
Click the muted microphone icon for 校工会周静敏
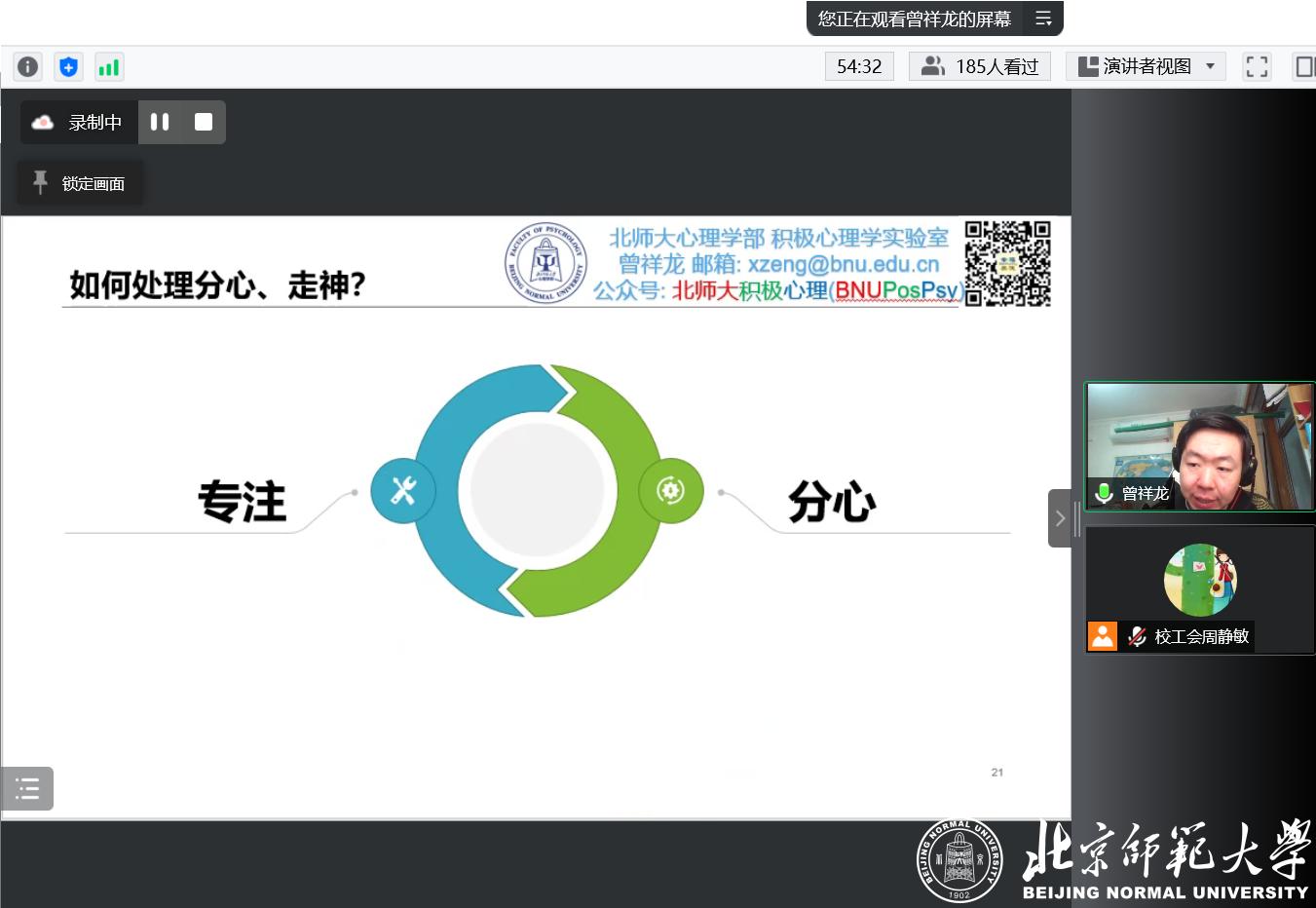1137,636
